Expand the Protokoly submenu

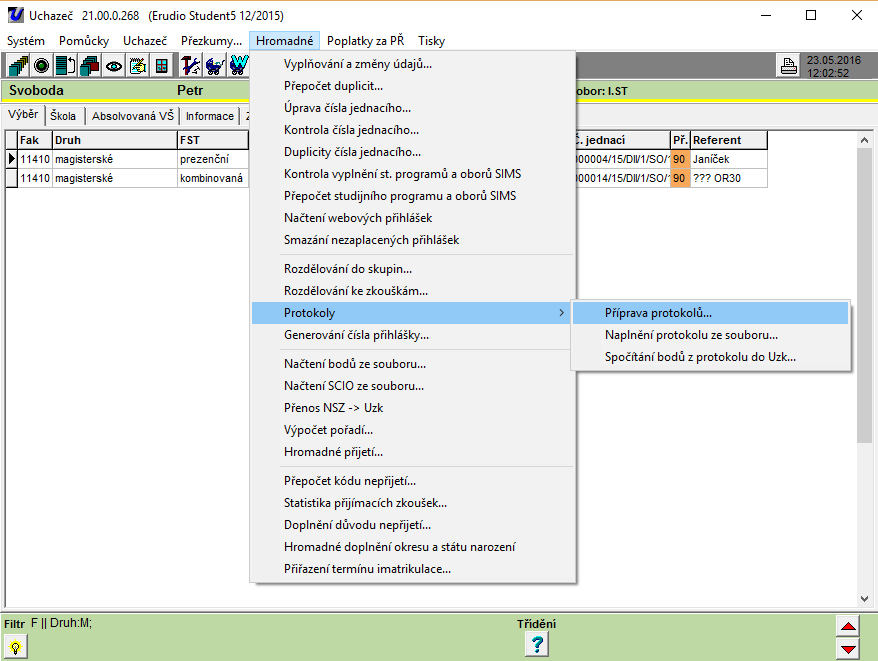[x=412, y=313]
